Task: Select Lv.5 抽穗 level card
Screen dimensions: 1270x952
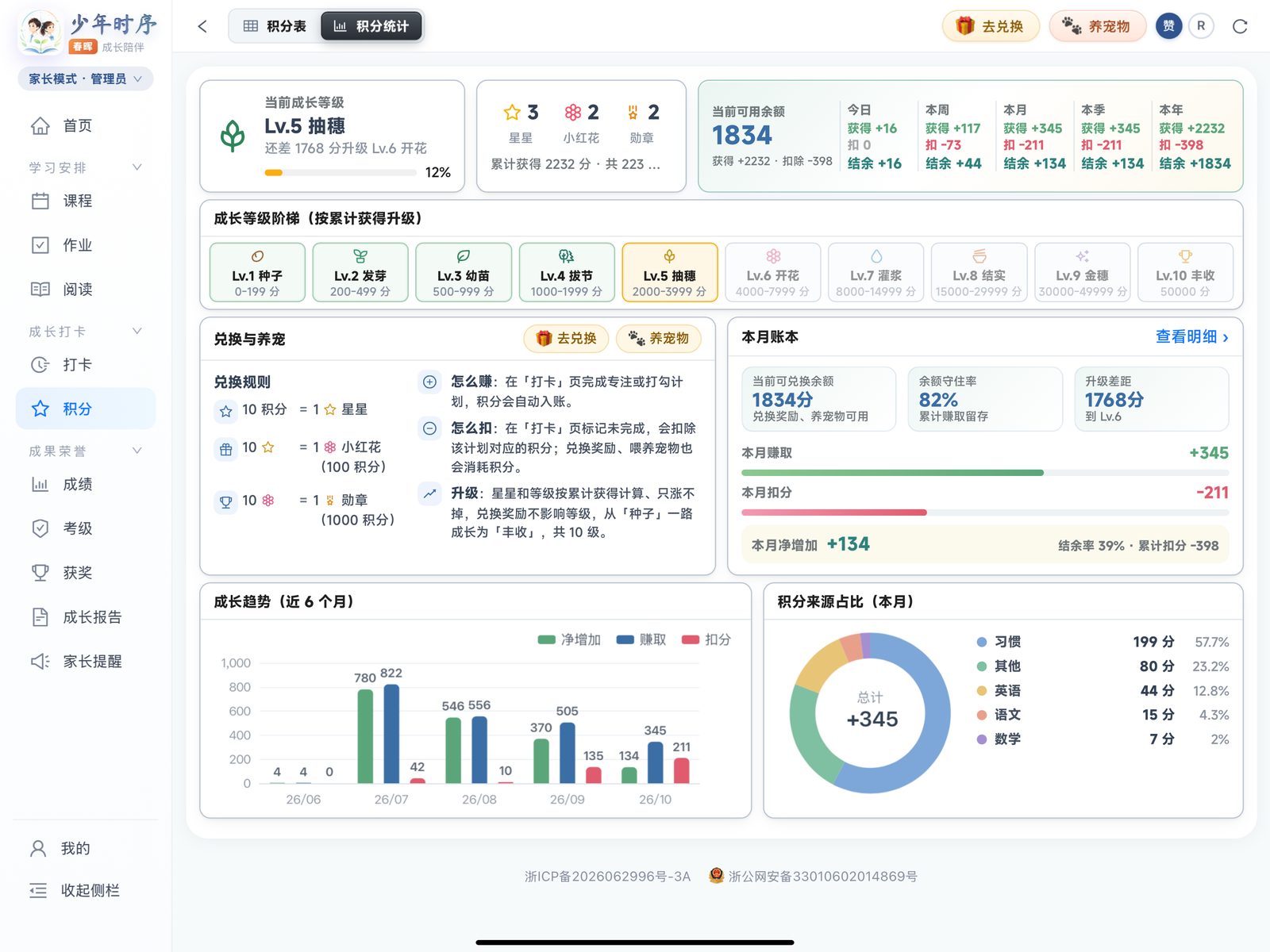Action: 670,272
